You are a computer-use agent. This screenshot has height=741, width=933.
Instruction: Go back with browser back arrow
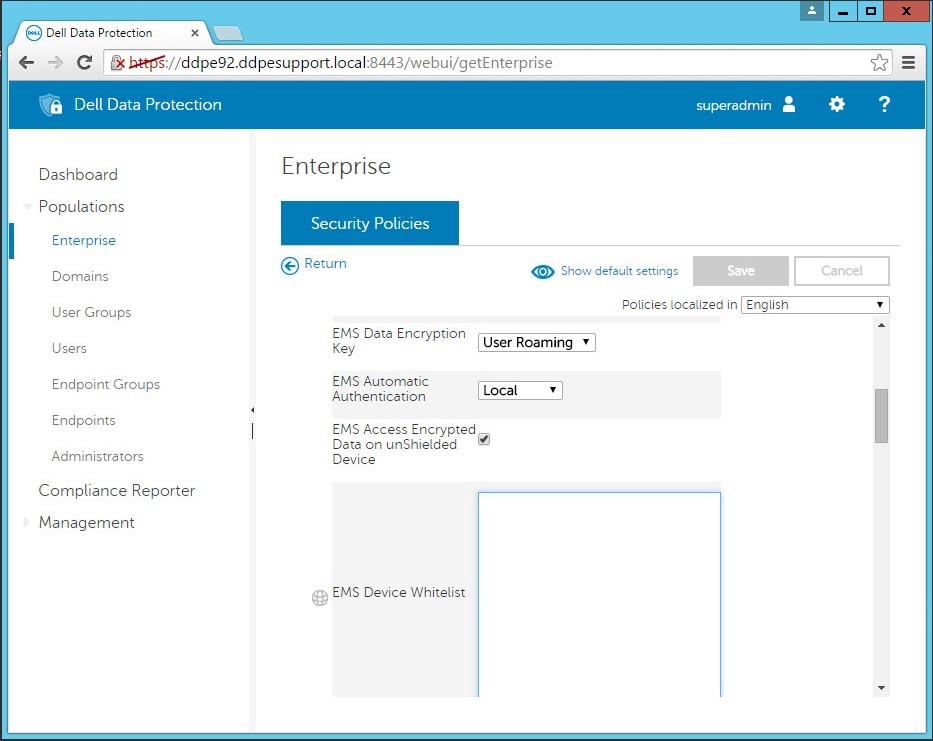[26, 62]
